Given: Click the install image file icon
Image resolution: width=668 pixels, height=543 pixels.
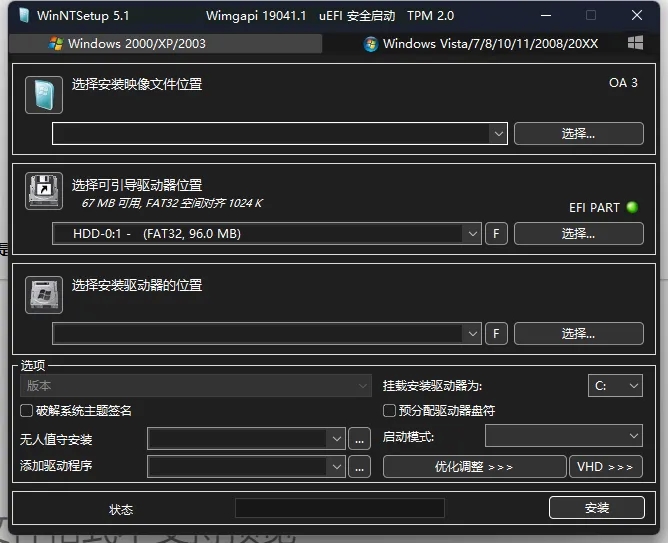Looking at the screenshot, I should click(44, 95).
